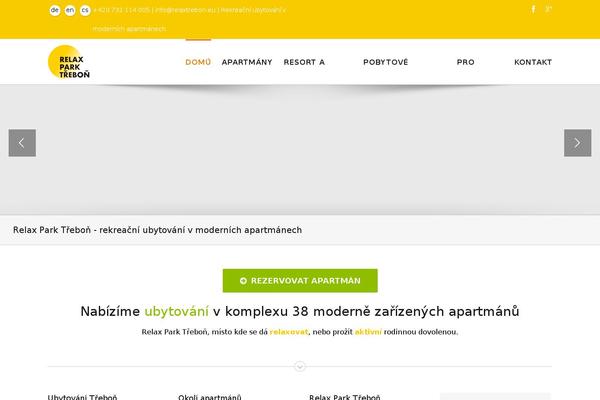The width and height of the screenshot is (600, 400).
Task: Show previous slide with left arrow
Action: pyautogui.click(x=22, y=143)
